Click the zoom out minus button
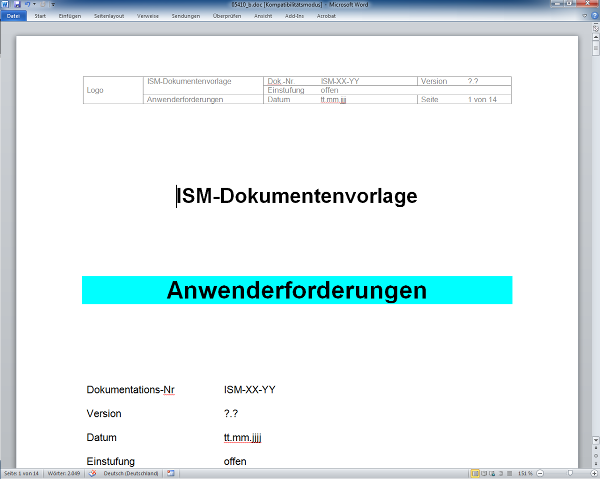 point(540,473)
